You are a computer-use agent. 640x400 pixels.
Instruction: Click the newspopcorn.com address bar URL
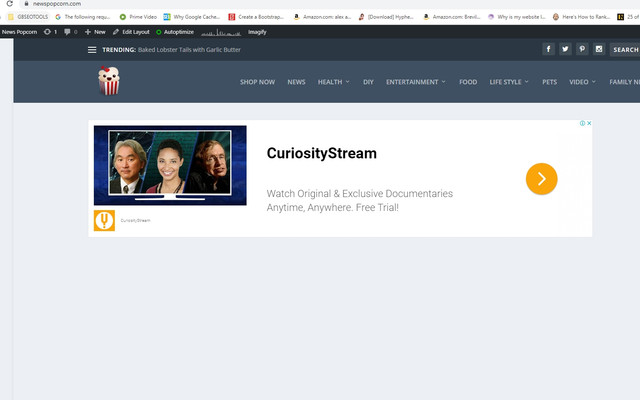pos(57,4)
